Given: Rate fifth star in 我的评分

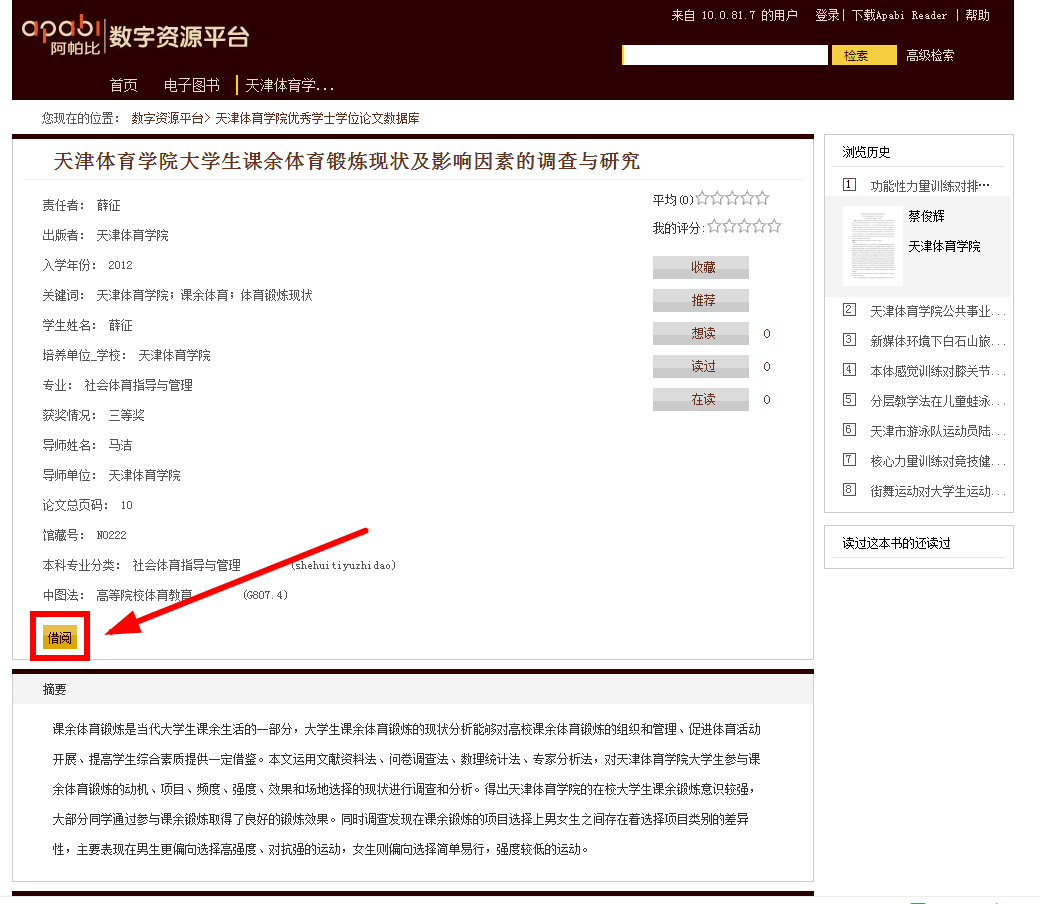Looking at the screenshot, I should (x=773, y=227).
